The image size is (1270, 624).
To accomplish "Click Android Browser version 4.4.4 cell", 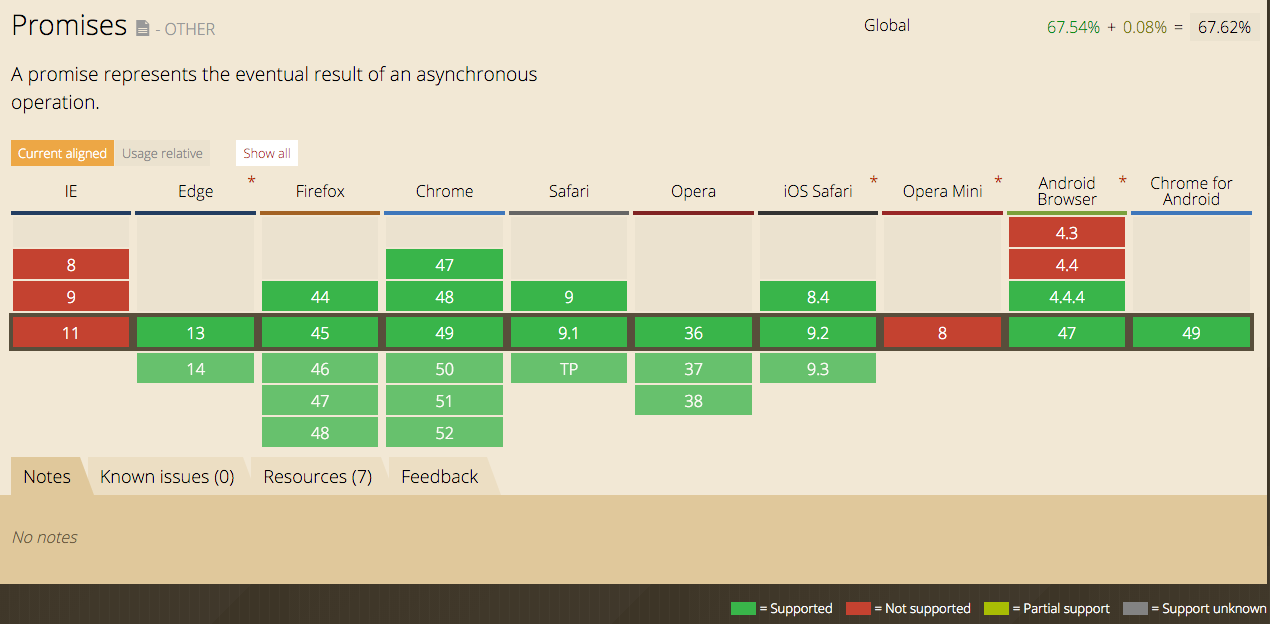I will [x=1067, y=297].
